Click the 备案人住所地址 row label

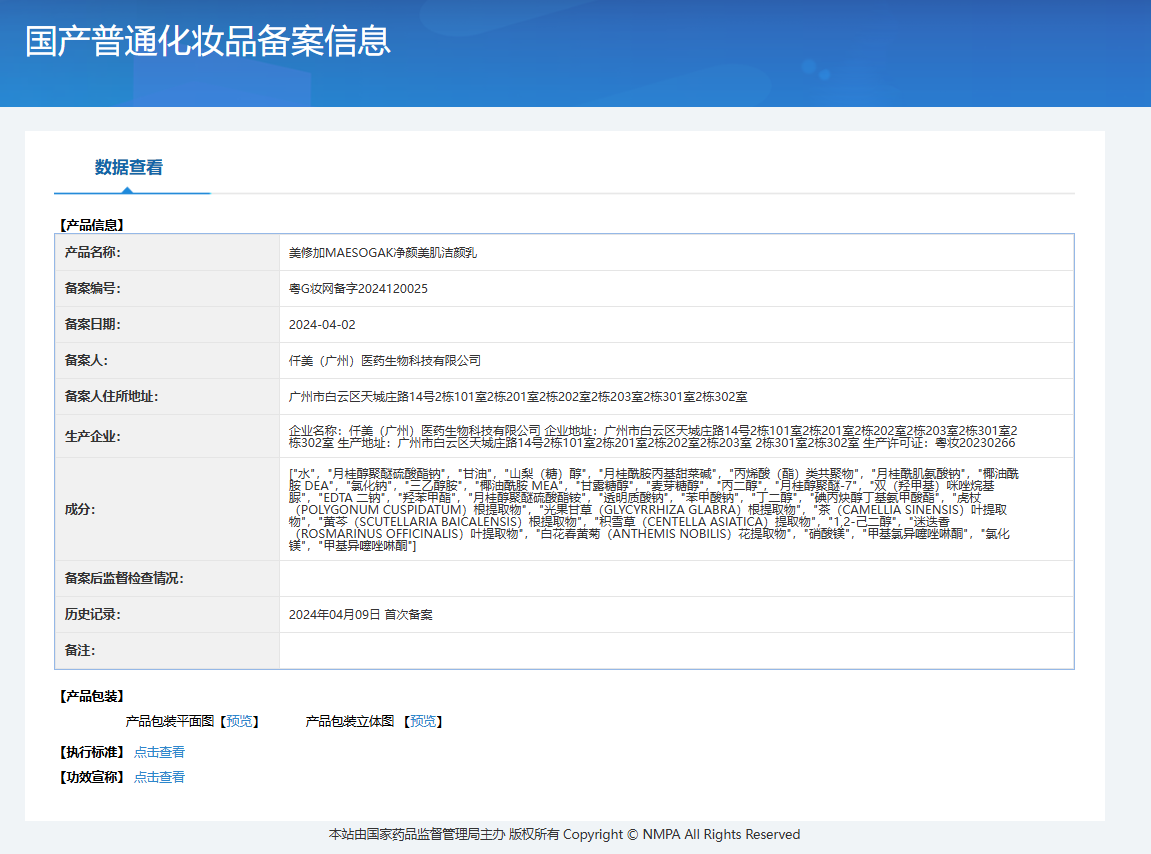pos(112,396)
